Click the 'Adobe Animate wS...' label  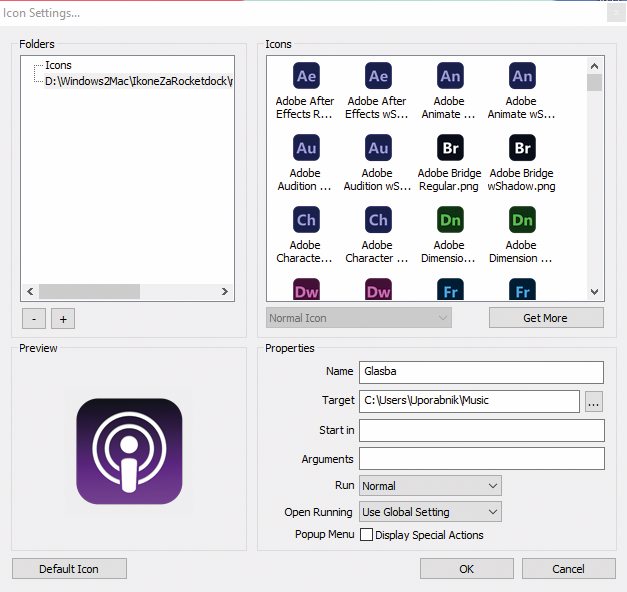click(521, 108)
